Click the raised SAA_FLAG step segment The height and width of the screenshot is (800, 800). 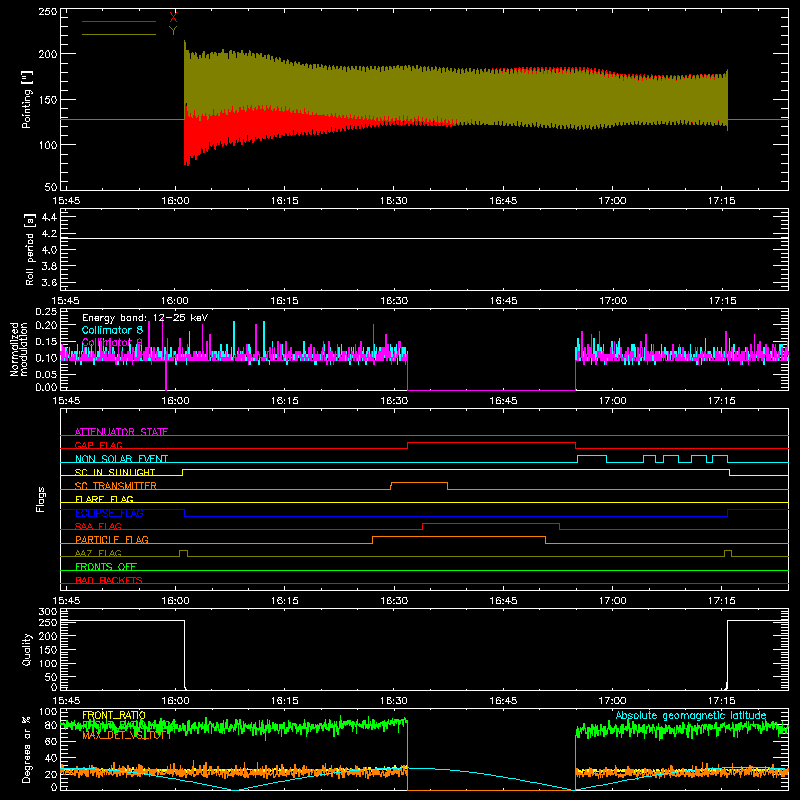[x=491, y=523]
